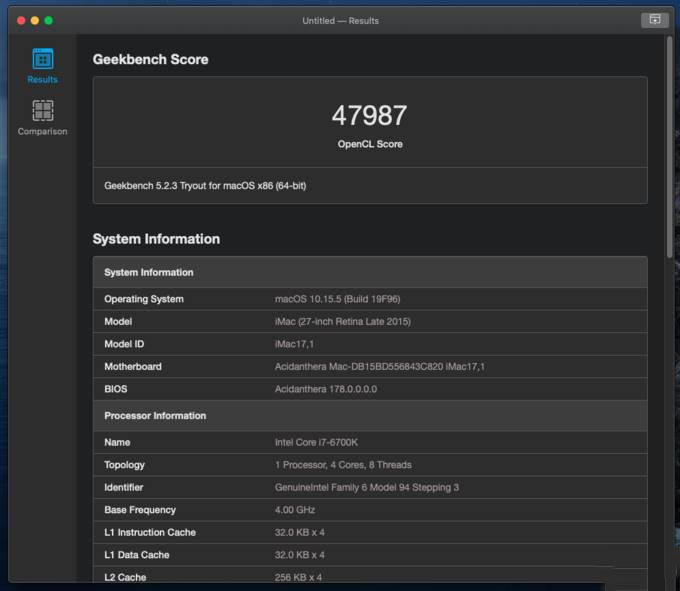
Task: Click the yellow minimize window button
Action: 35,20
